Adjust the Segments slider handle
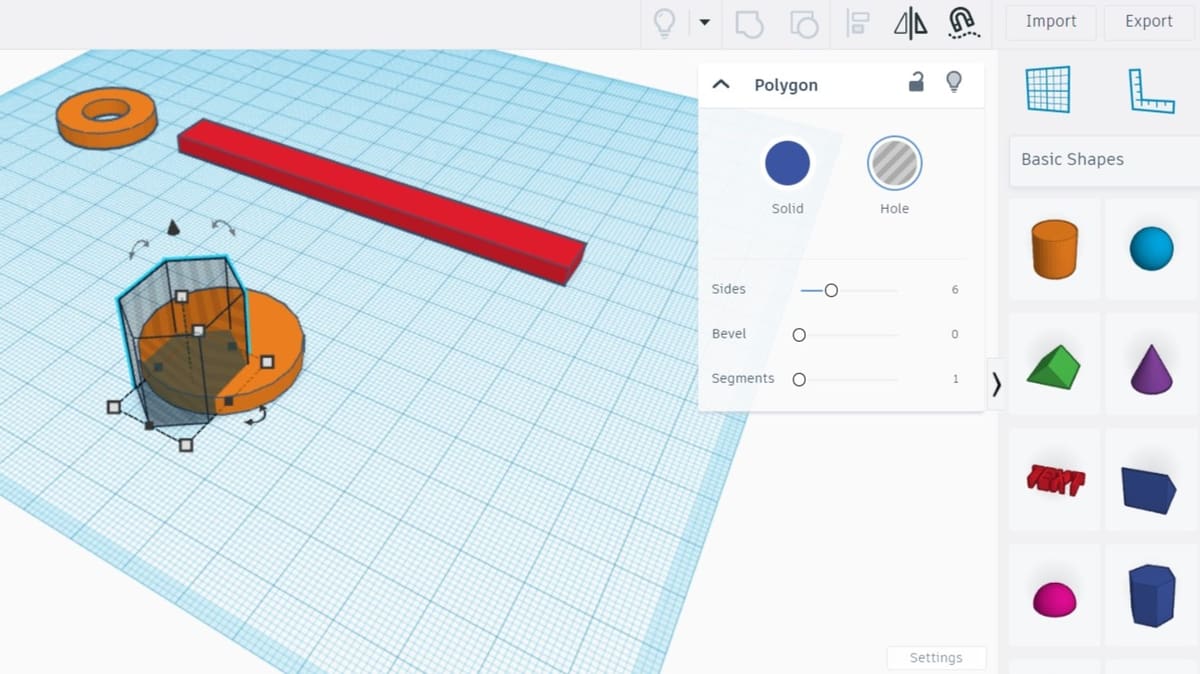The image size is (1200, 674). click(x=799, y=380)
